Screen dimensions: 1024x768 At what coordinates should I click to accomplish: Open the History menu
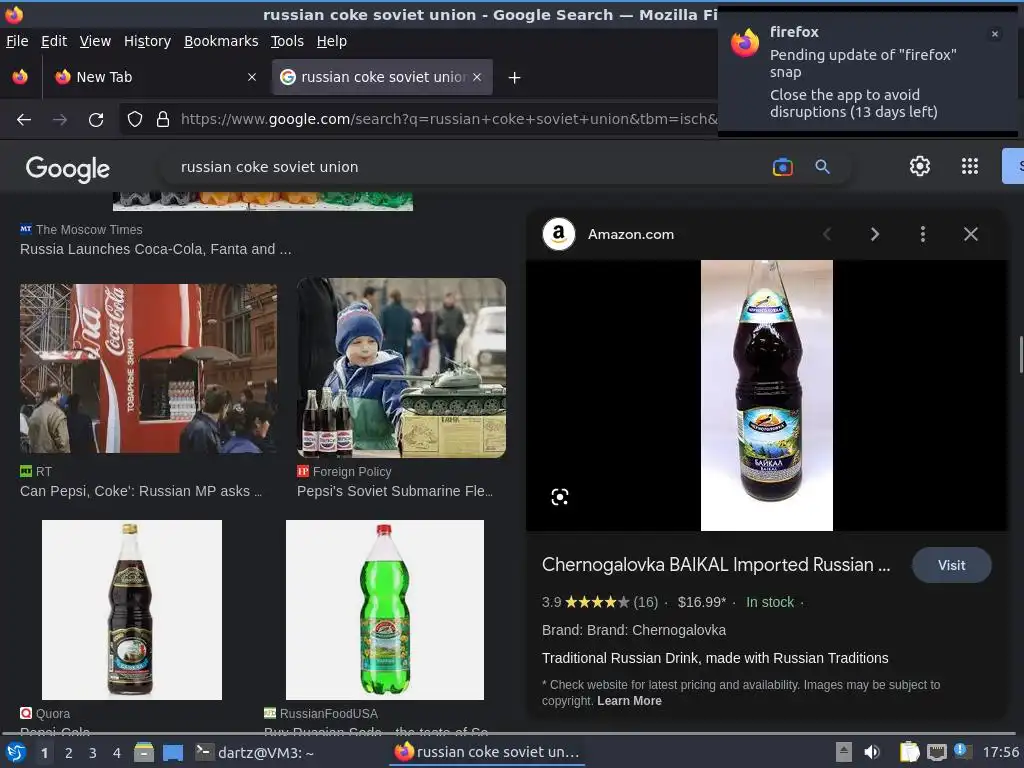point(148,41)
